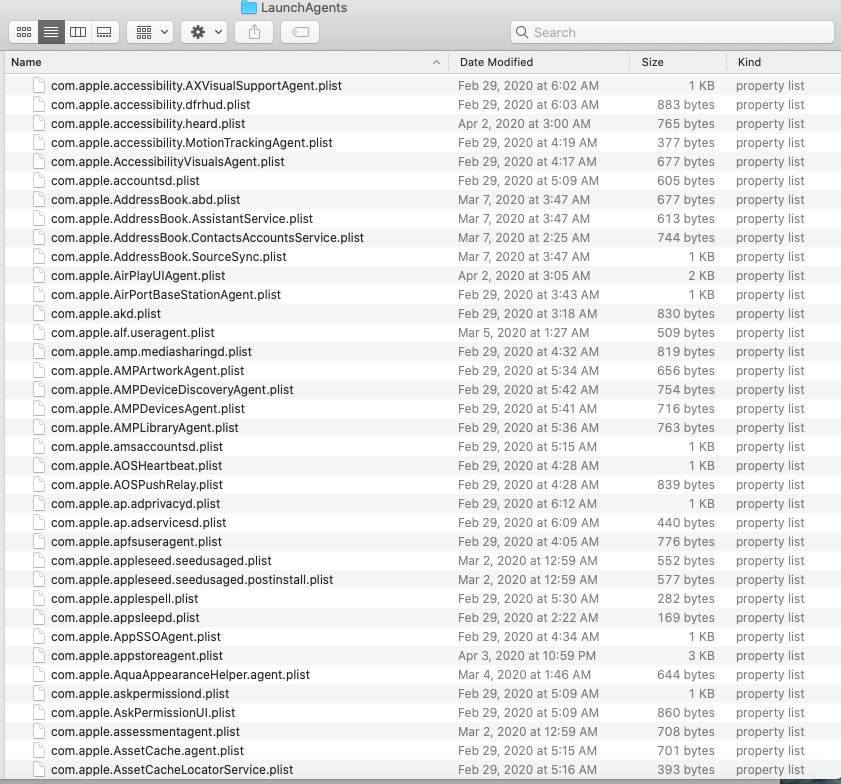Select the com.apple.apfsuseragent.plist filename
Image resolution: width=841 pixels, height=784 pixels.
coord(136,542)
